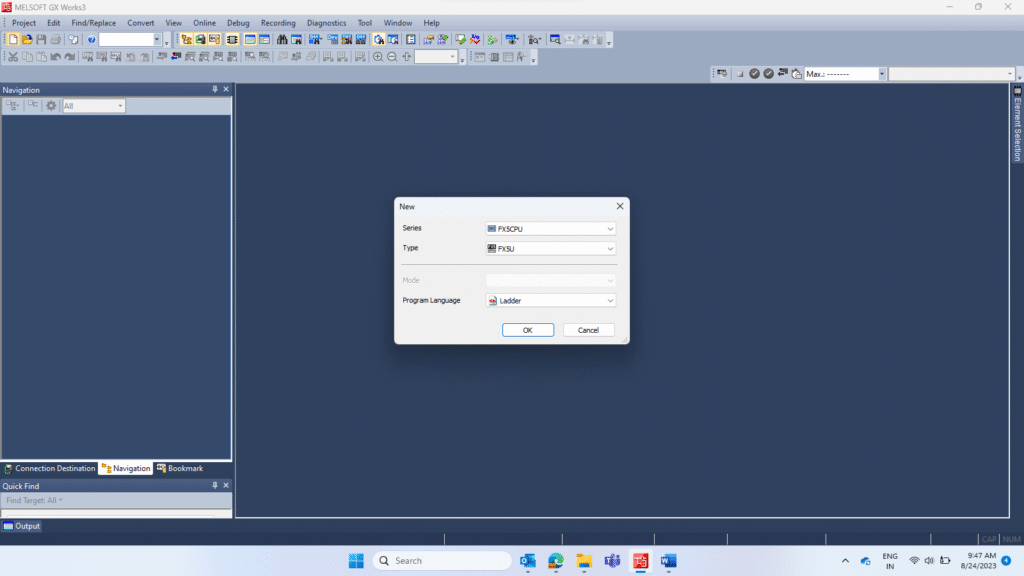Open the Find/Replace menu

[93, 23]
